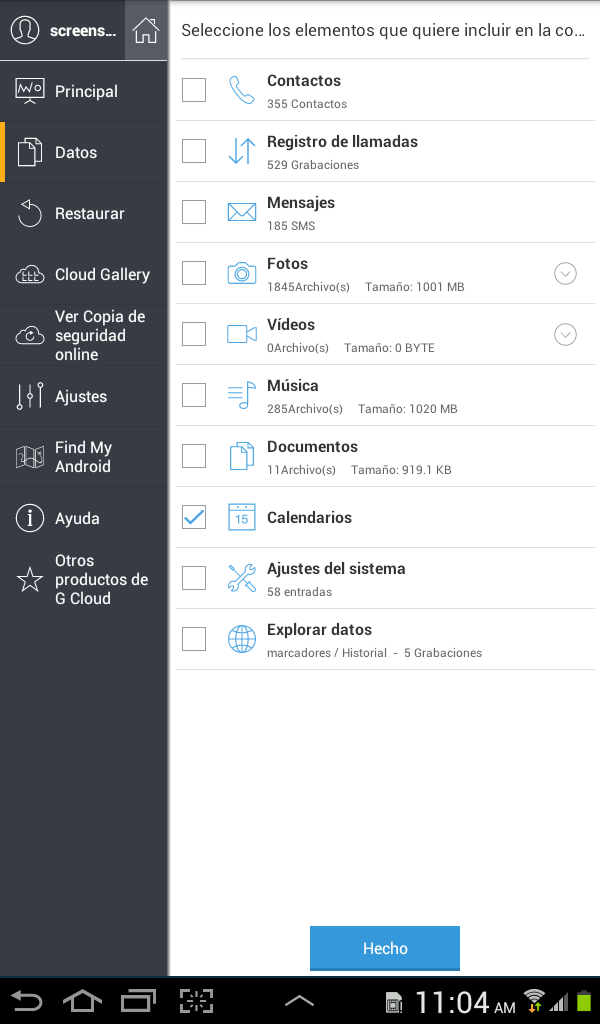Open Cloud Gallery from the sidebar

tap(84, 274)
